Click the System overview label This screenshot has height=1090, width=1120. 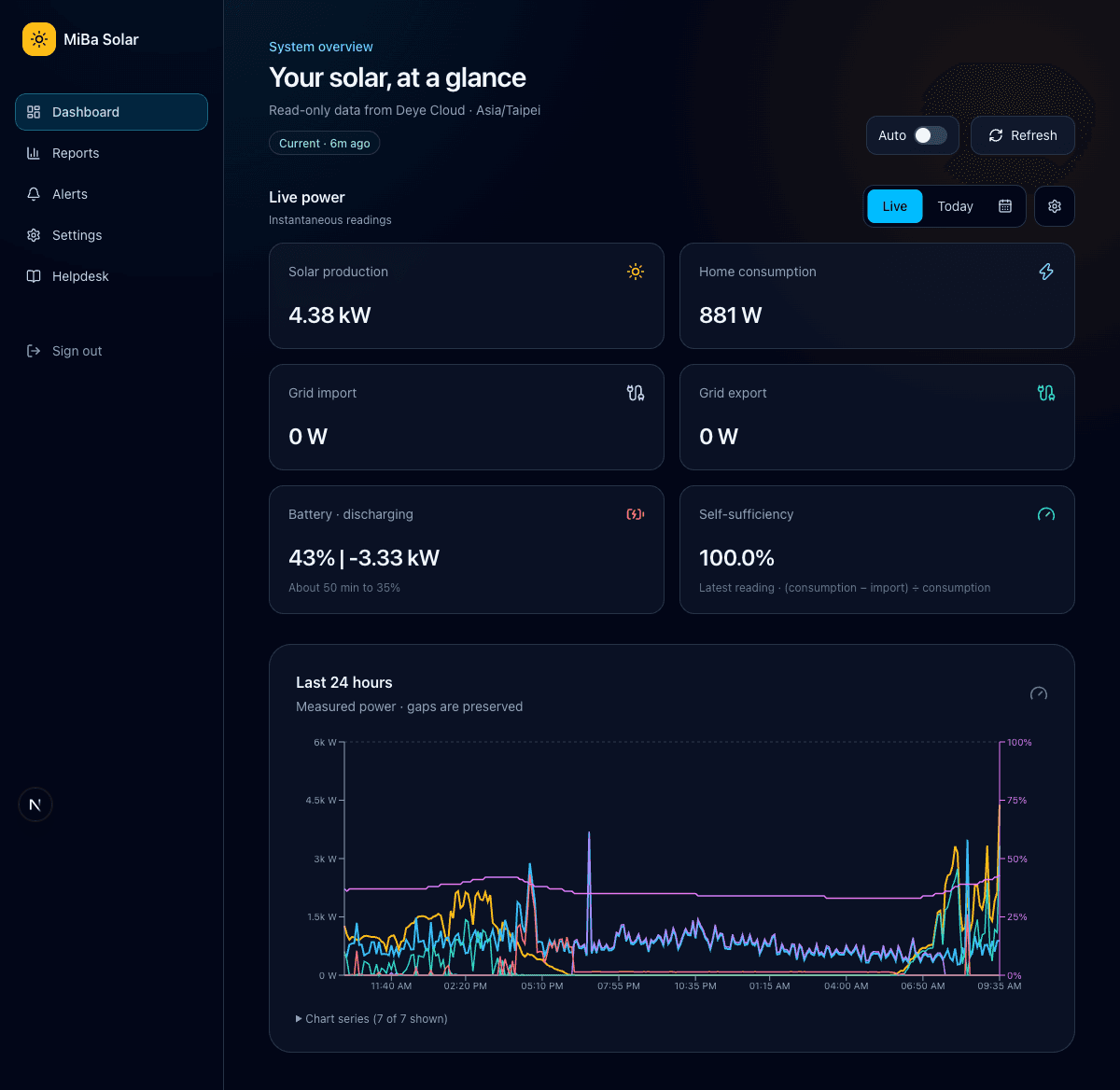click(x=321, y=47)
